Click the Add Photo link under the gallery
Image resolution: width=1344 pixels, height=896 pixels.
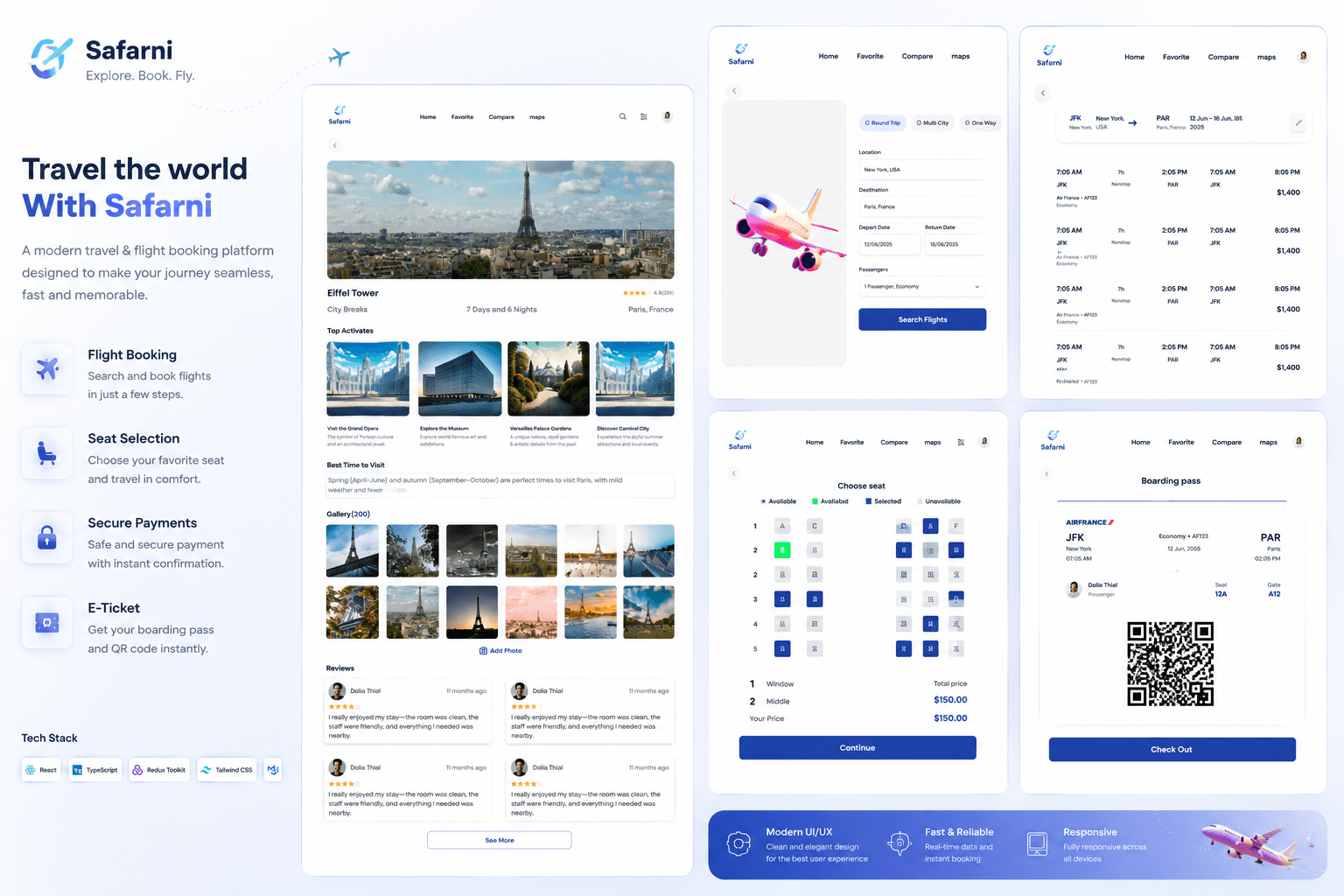tap(500, 651)
